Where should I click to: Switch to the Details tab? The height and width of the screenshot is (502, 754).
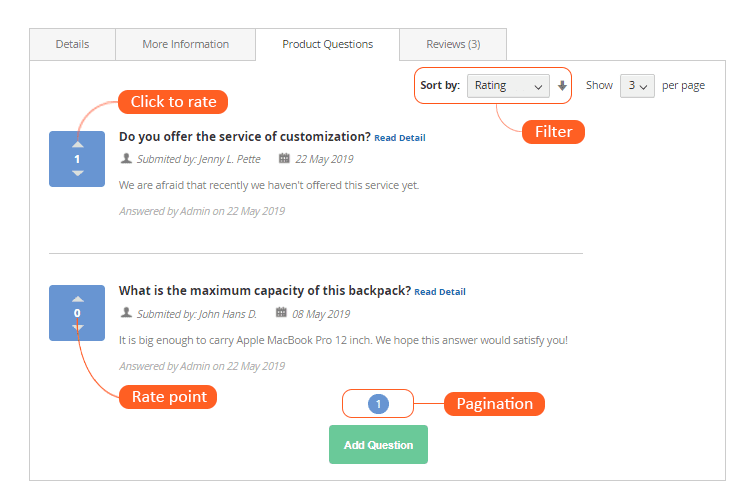click(x=73, y=44)
